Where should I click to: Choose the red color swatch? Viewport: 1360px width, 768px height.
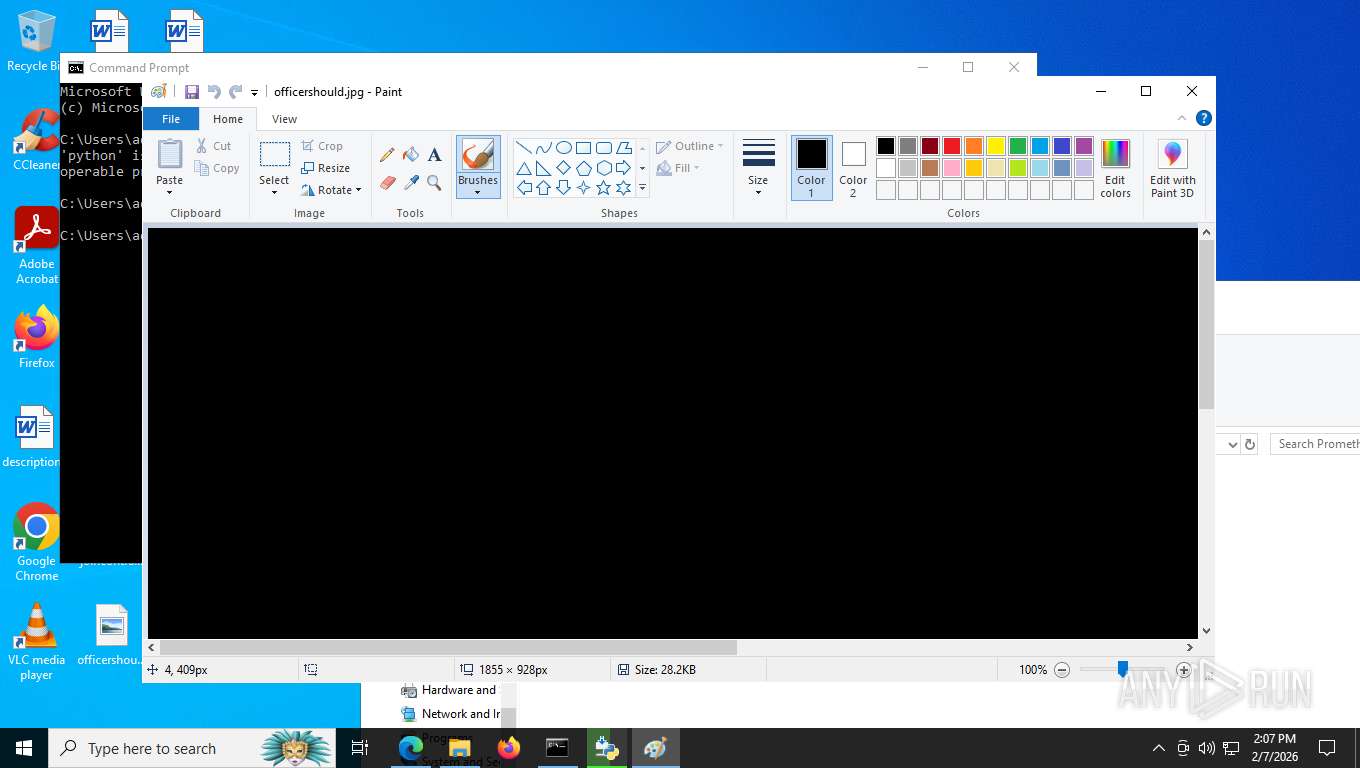coord(952,146)
